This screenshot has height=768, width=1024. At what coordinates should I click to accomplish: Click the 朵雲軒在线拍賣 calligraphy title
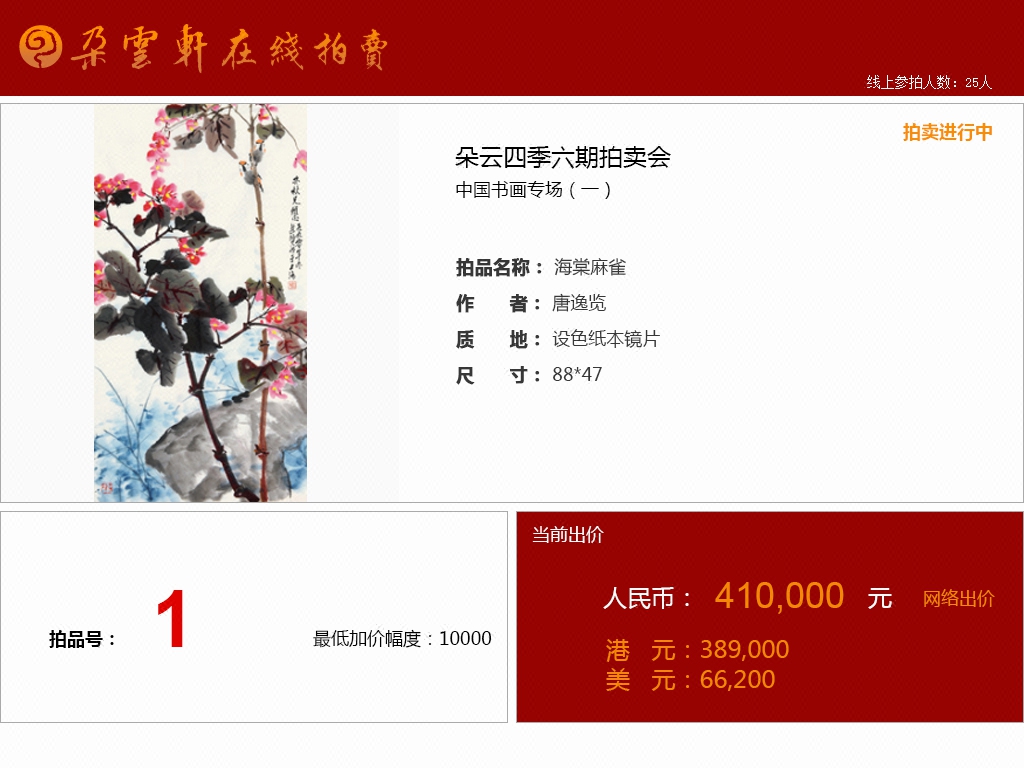[229, 48]
